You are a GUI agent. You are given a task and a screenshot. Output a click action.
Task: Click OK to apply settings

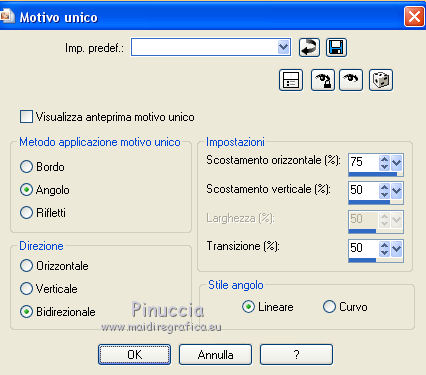point(134,355)
